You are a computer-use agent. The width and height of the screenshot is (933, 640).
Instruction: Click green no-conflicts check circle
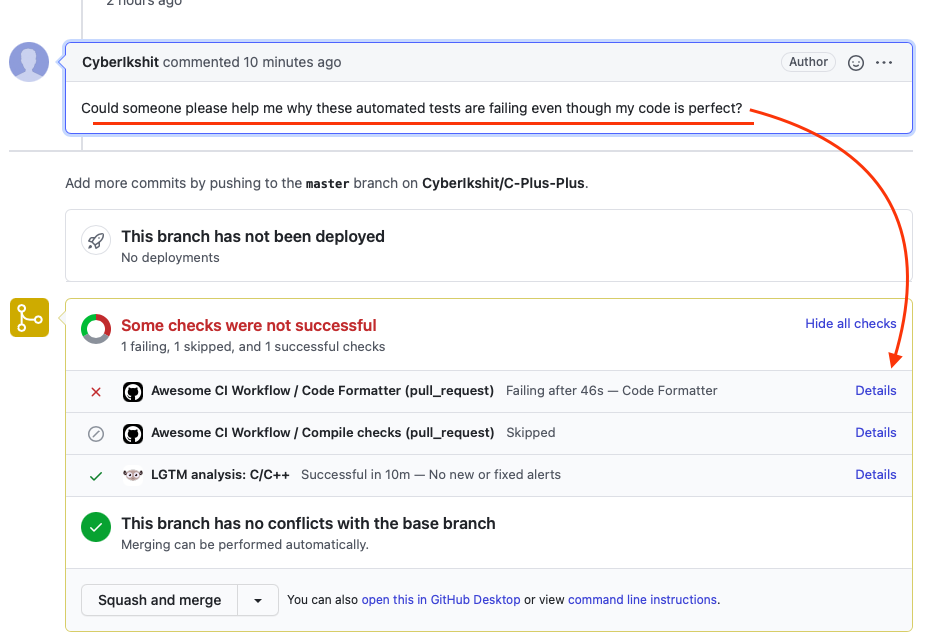(96, 527)
